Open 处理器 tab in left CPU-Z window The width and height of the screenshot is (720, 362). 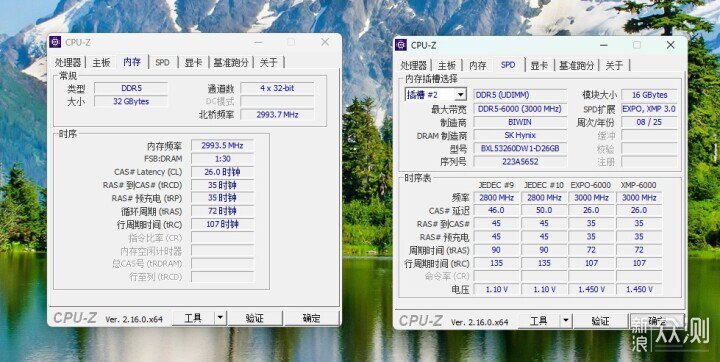pos(68,62)
